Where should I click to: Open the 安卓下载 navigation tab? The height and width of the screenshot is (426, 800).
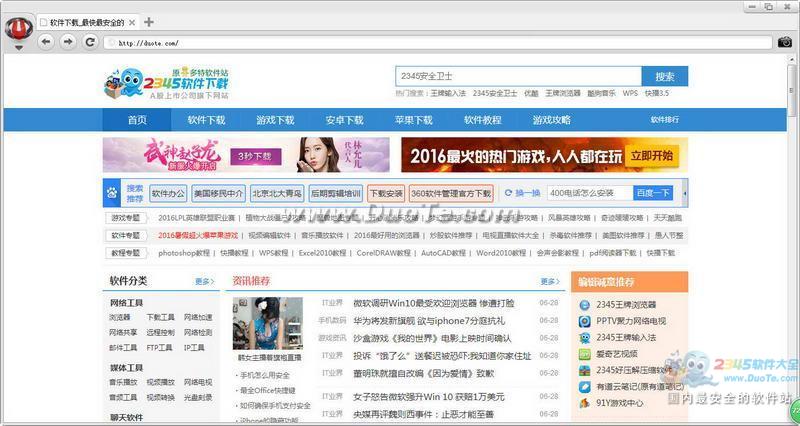pyautogui.click(x=344, y=120)
